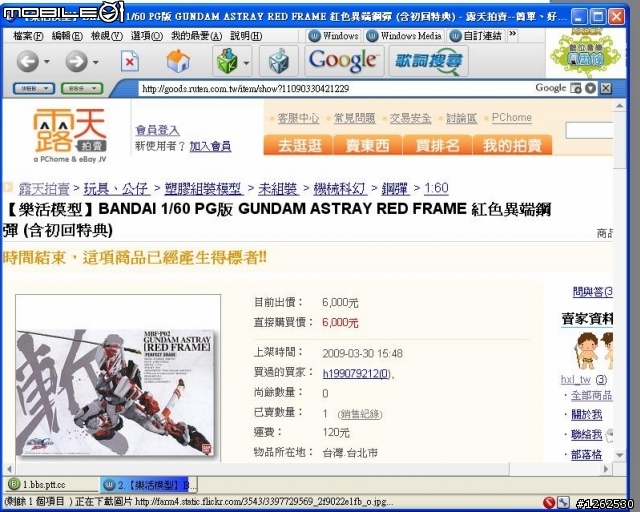
Task: Open the Home page house icon
Action: point(178,61)
